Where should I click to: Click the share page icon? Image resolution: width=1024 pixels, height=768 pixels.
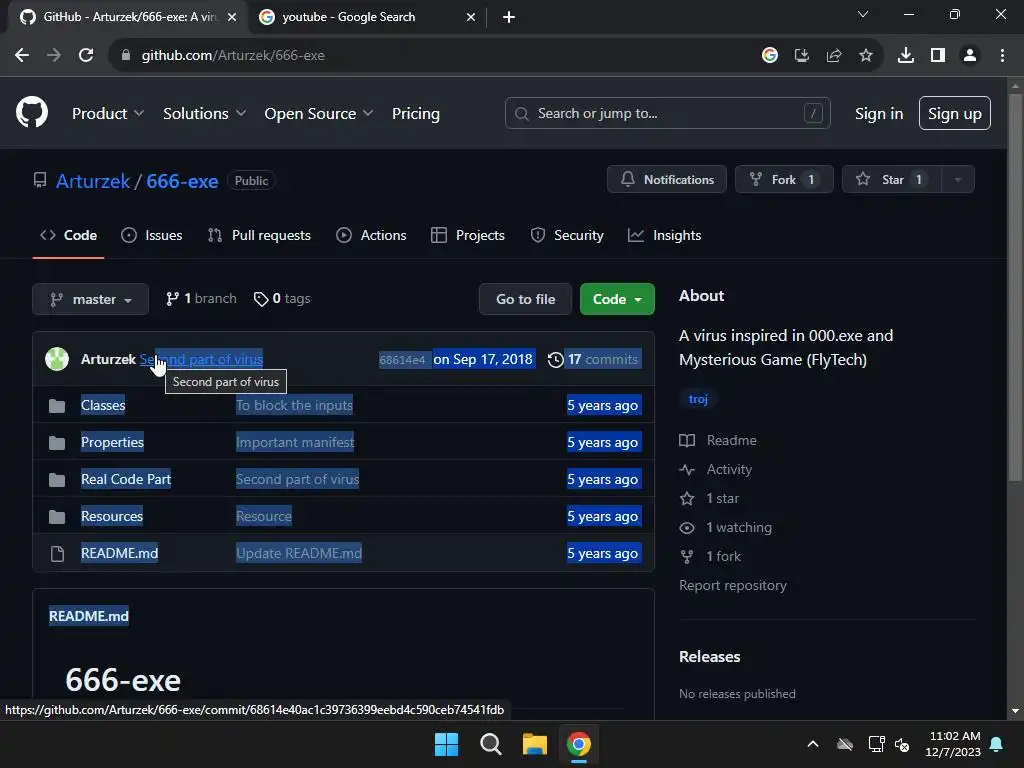[834, 56]
